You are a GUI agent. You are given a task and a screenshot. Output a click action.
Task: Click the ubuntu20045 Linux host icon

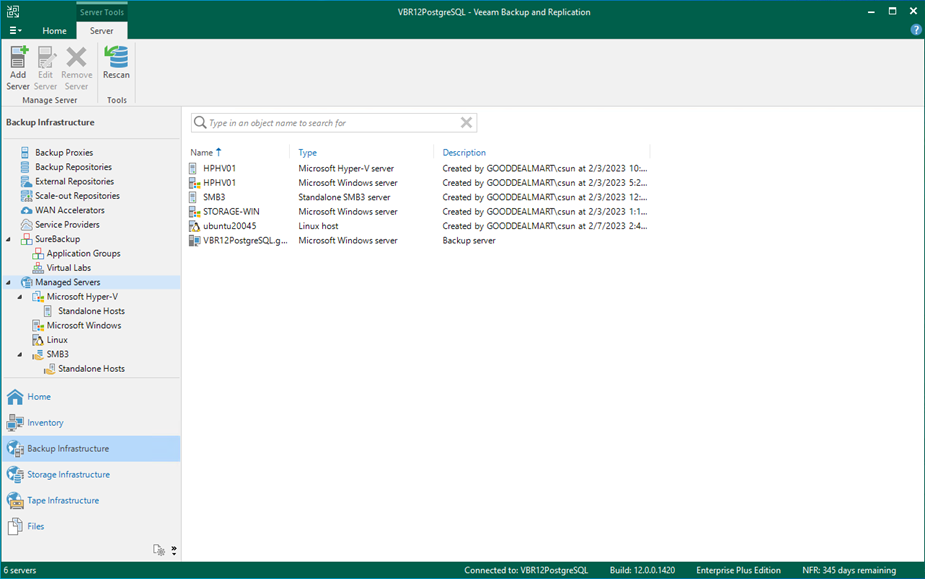pyautogui.click(x=194, y=226)
